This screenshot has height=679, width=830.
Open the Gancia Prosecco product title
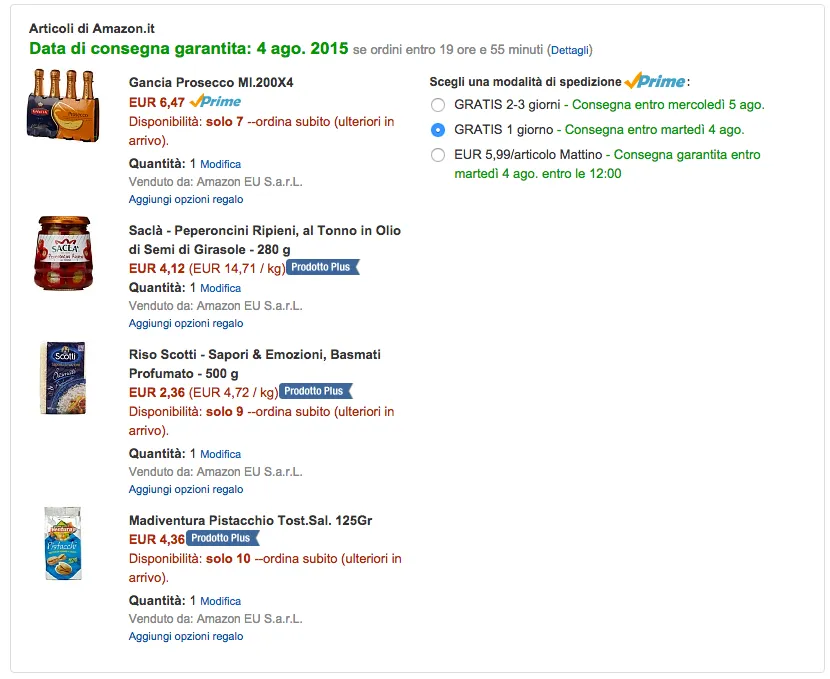click(x=228, y=84)
